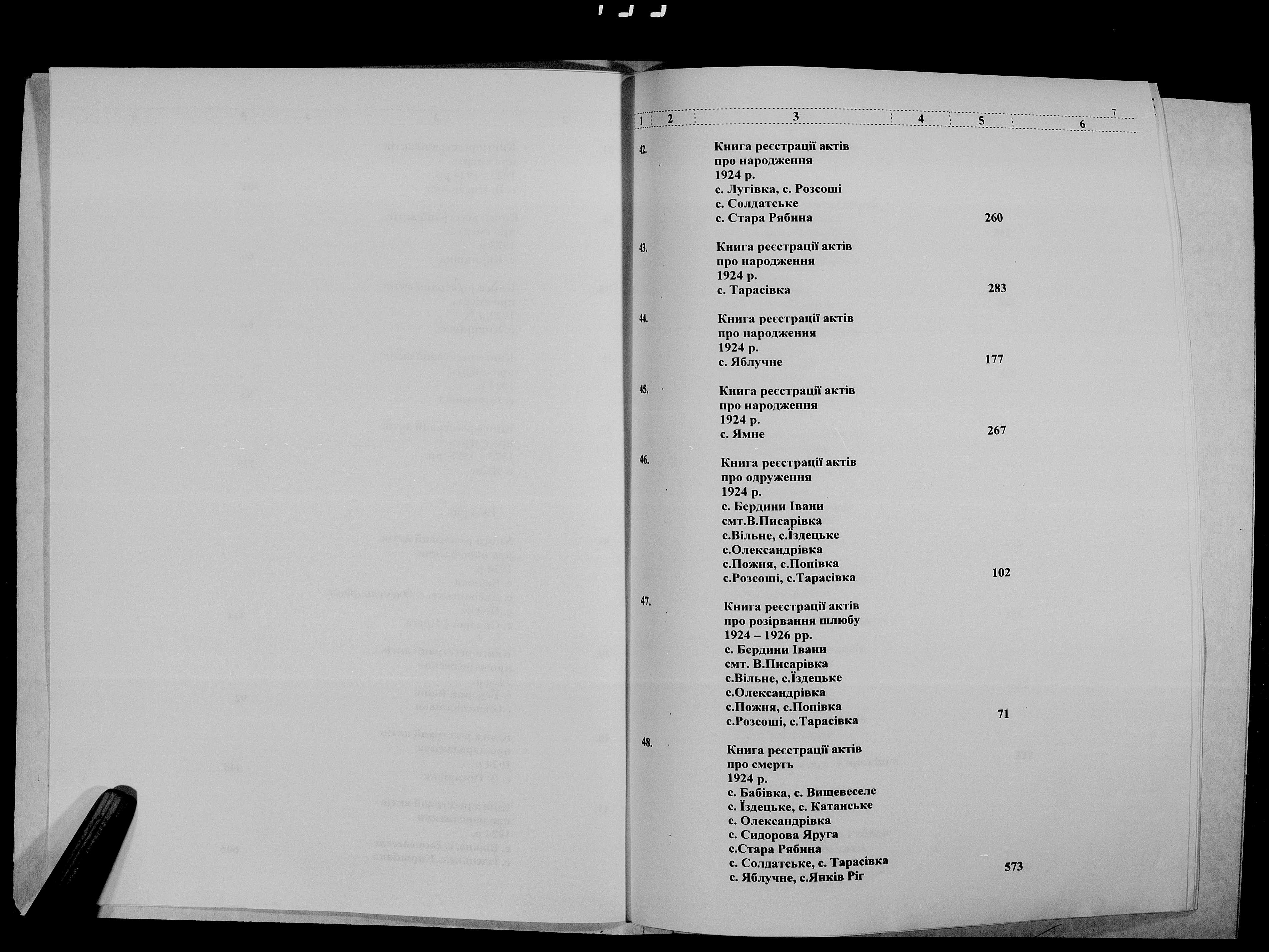The image size is (1269, 952).
Task: Click '1924 р.' in entry 48
Action: 747,779
